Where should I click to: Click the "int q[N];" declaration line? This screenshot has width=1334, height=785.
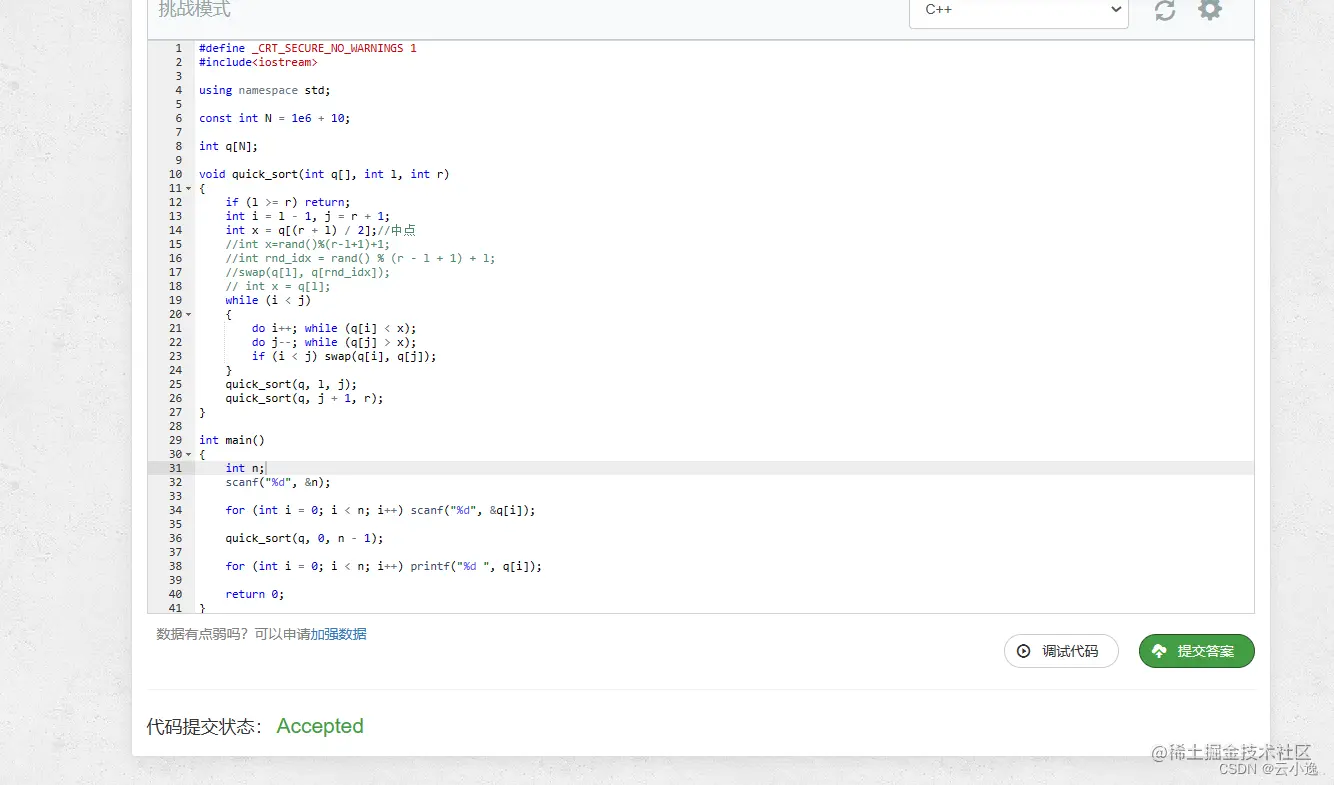click(228, 146)
